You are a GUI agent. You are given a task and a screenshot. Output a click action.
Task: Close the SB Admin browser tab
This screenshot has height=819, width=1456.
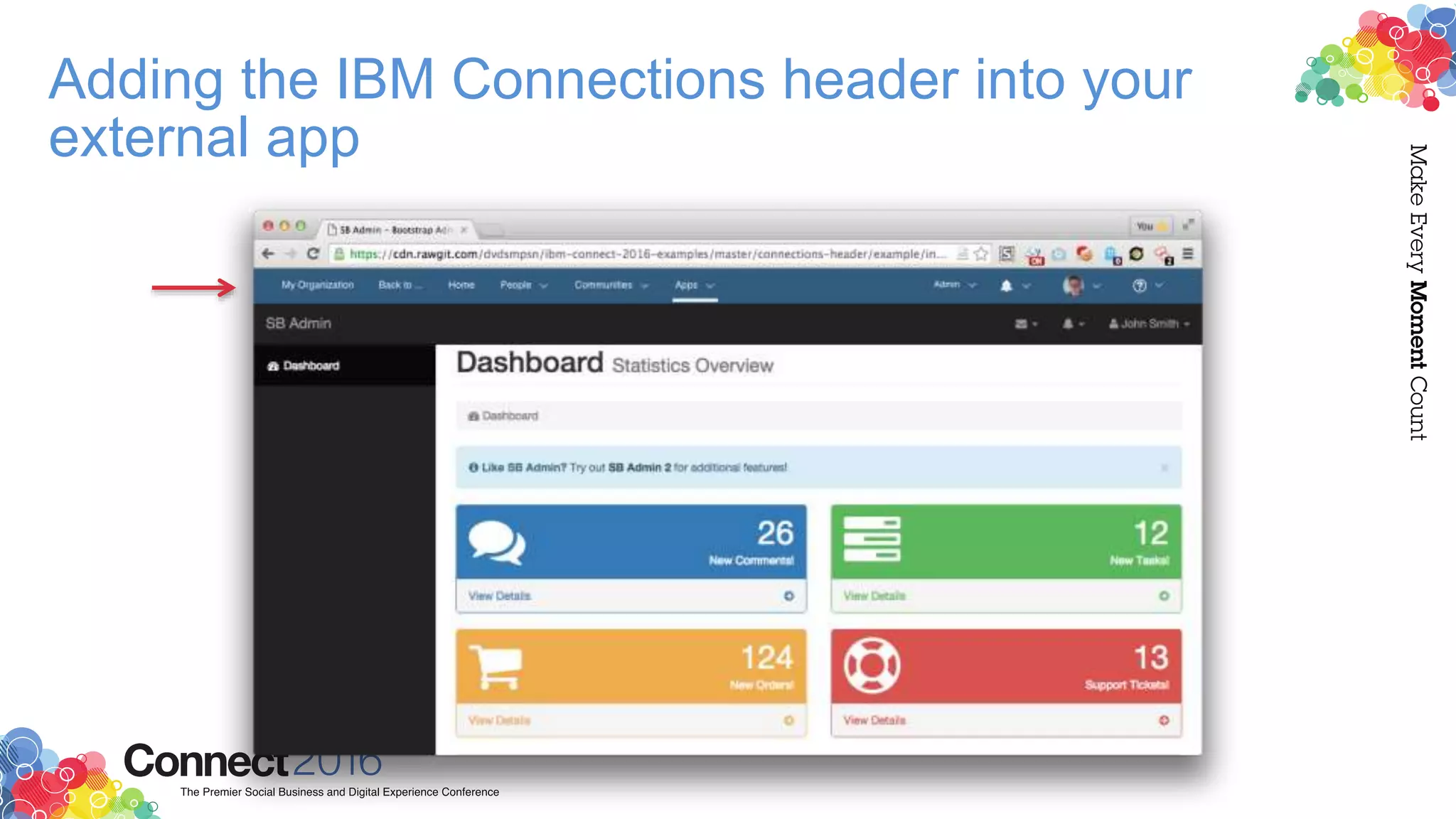(464, 230)
